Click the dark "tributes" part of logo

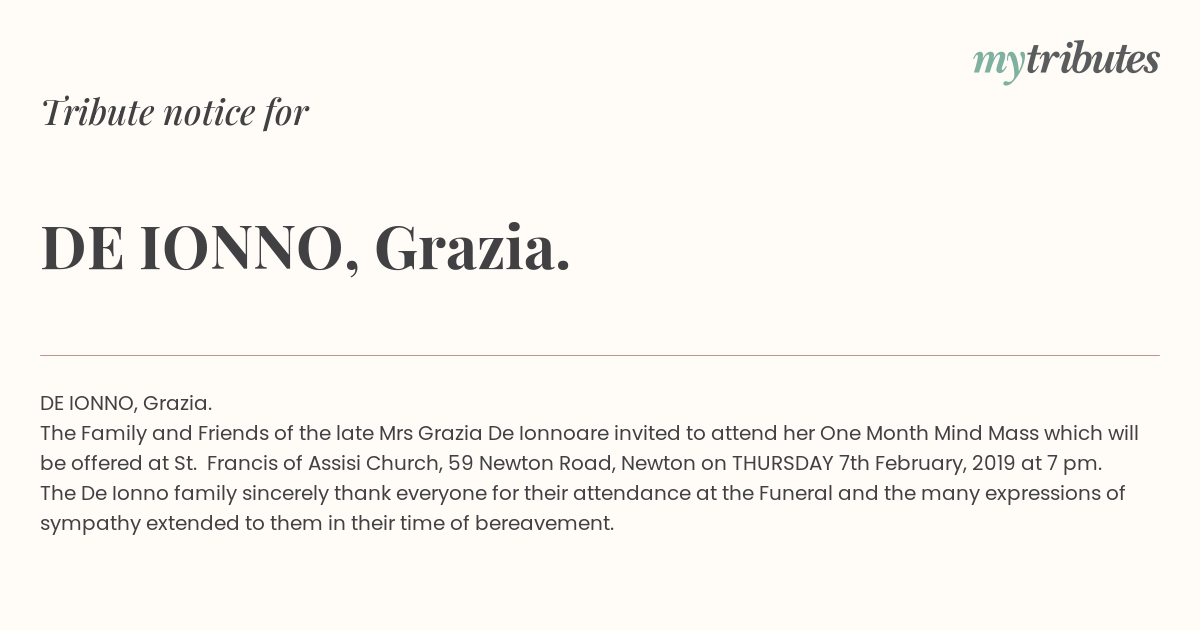tap(1093, 60)
